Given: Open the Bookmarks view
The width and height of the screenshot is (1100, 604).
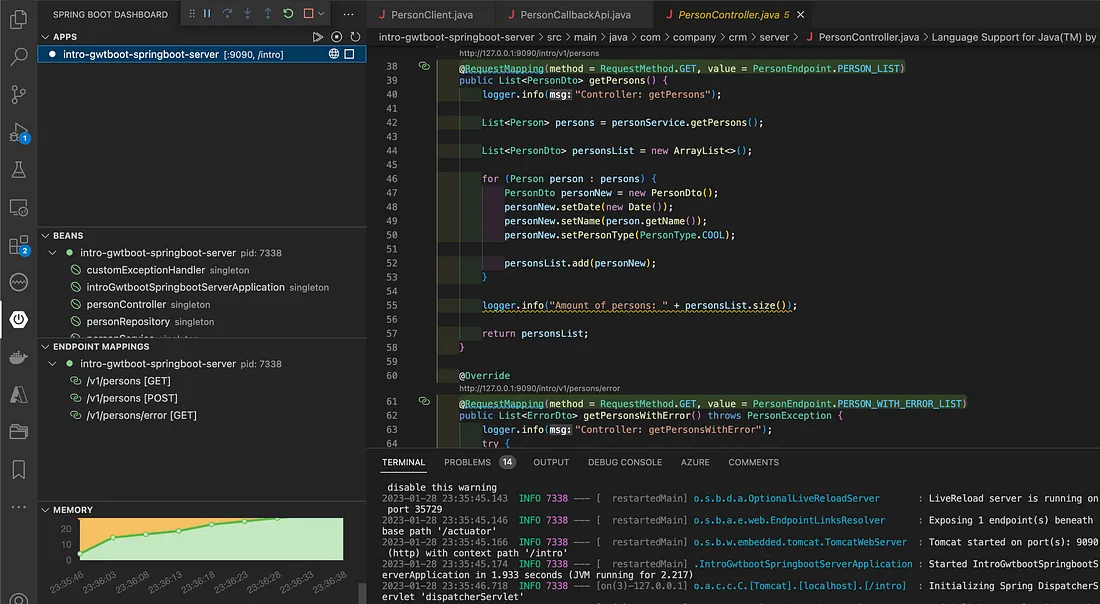Looking at the screenshot, I should (19, 469).
